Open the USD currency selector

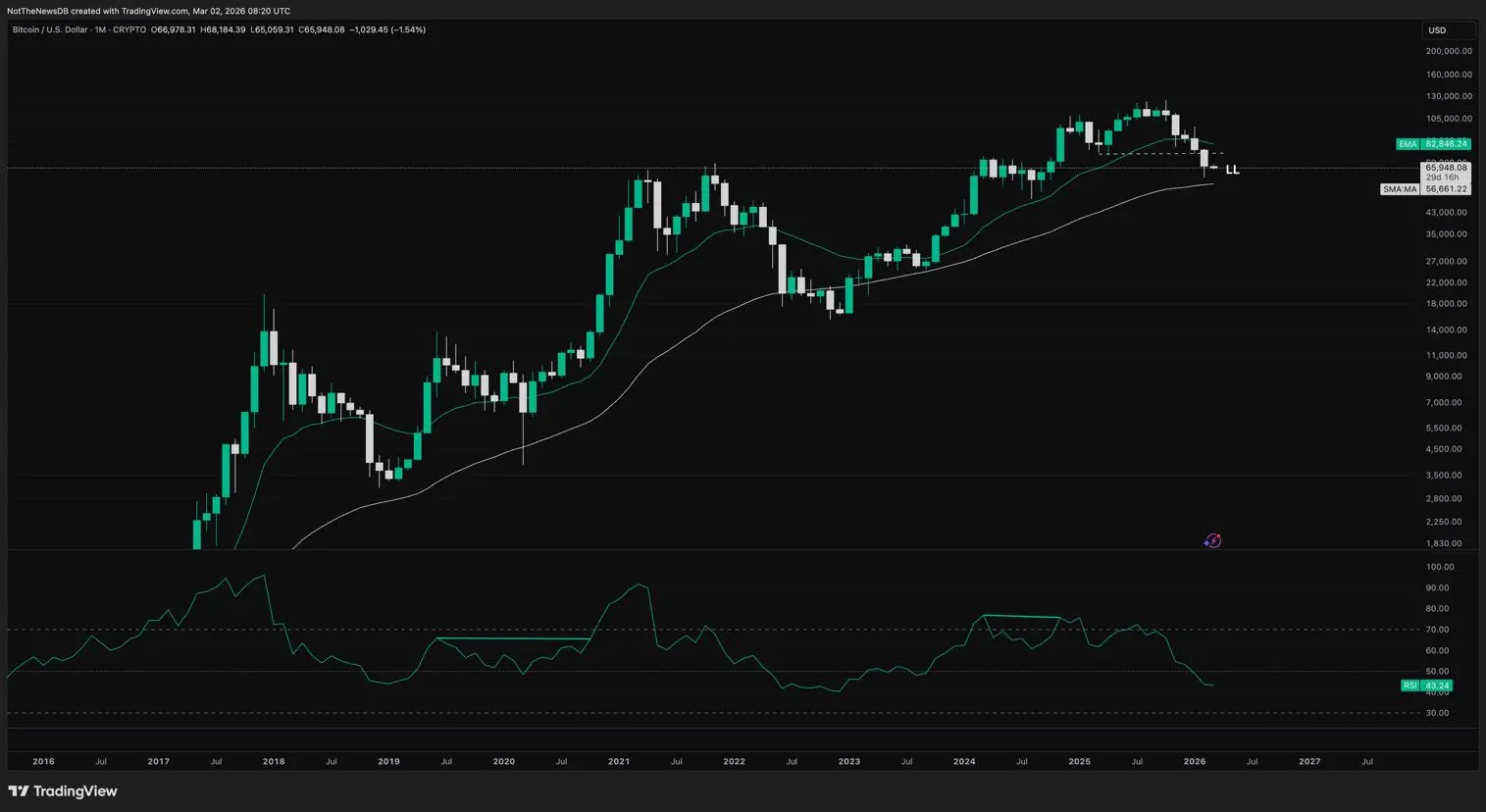1449,30
